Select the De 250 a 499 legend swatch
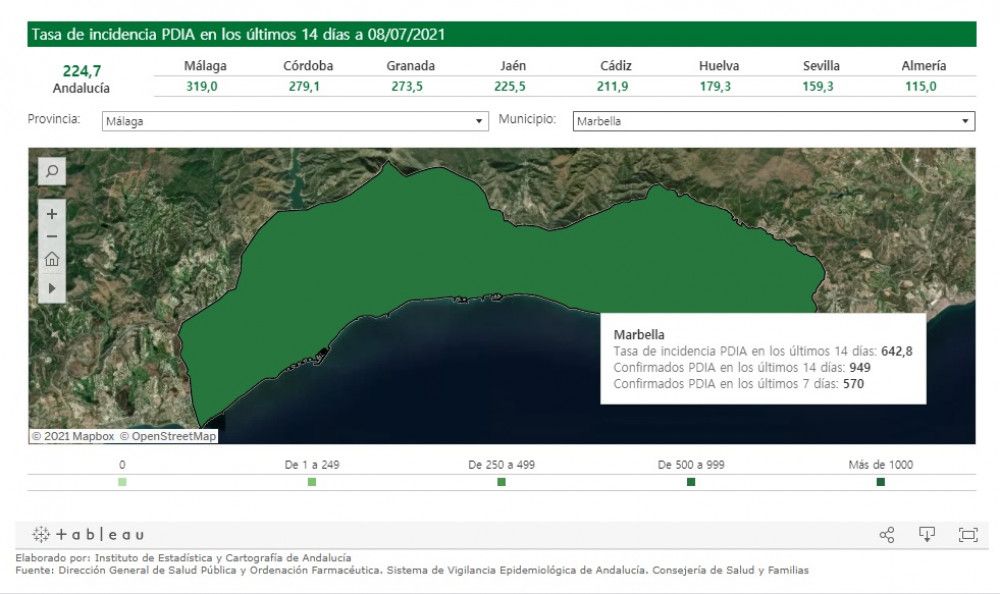 [501, 482]
